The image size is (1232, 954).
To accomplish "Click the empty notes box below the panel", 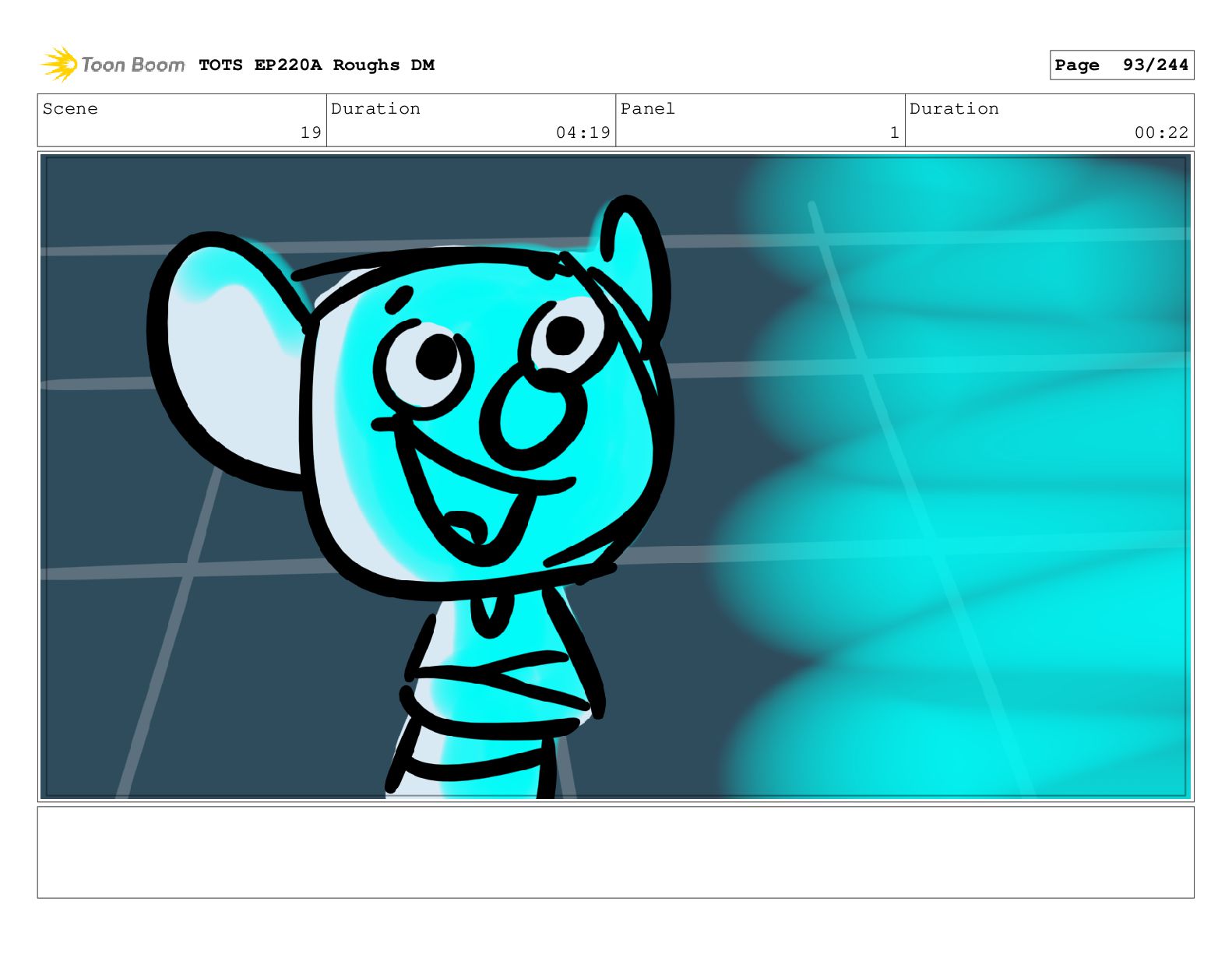I will [x=616, y=852].
